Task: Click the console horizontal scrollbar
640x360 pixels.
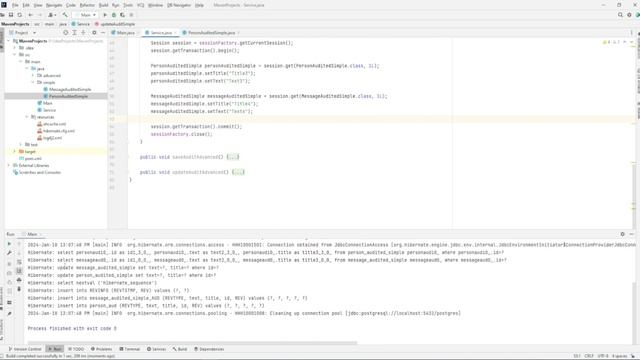Action: click(x=192, y=343)
